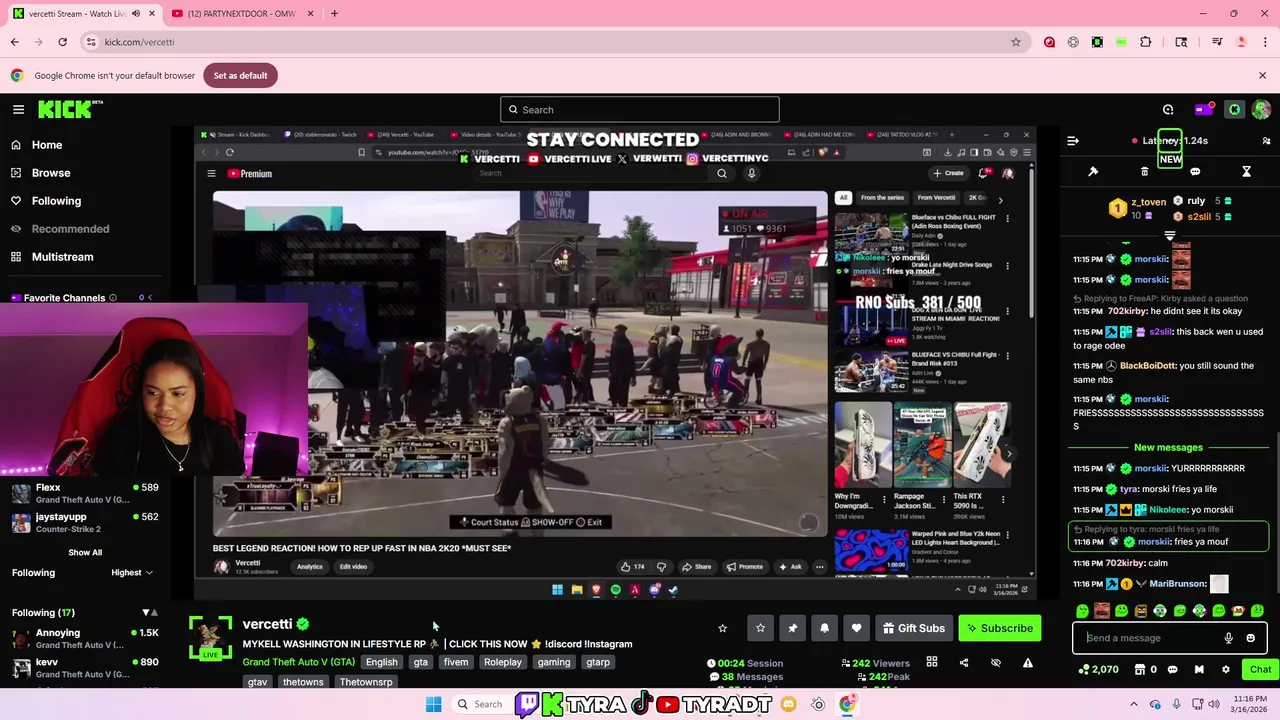The width and height of the screenshot is (1280, 720).
Task: Select the English tag
Action: (381, 662)
